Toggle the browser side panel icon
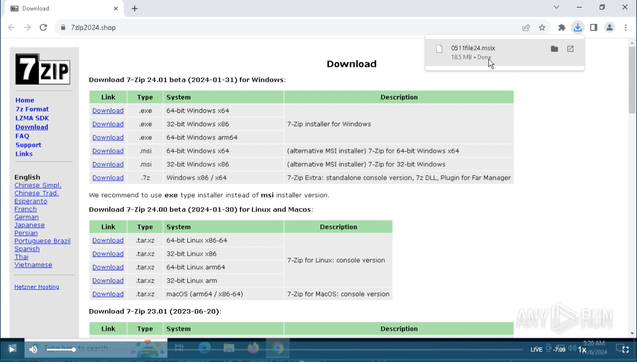This screenshot has width=637, height=362. click(594, 28)
